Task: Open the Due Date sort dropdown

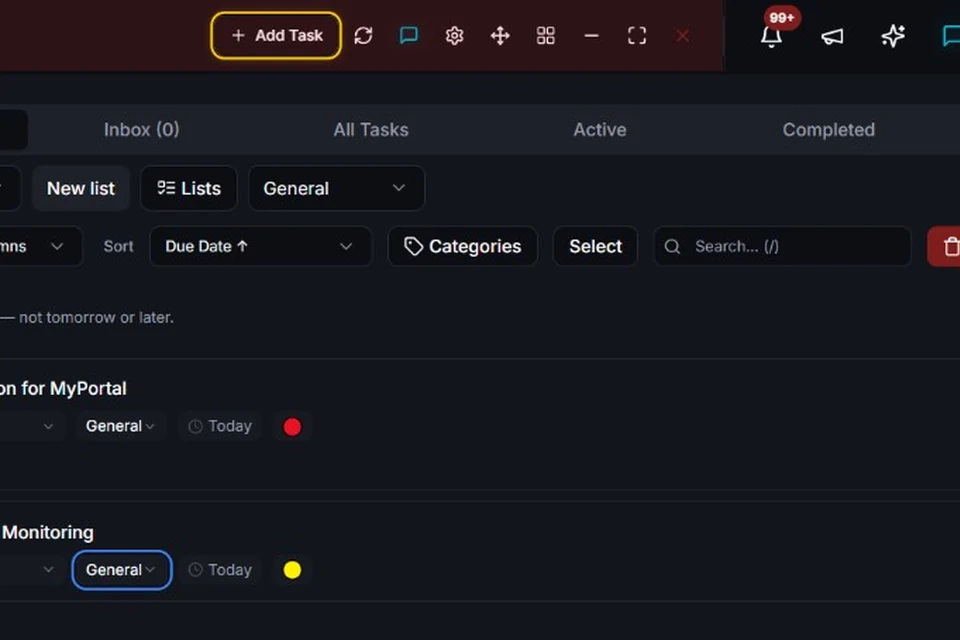Action: point(260,246)
